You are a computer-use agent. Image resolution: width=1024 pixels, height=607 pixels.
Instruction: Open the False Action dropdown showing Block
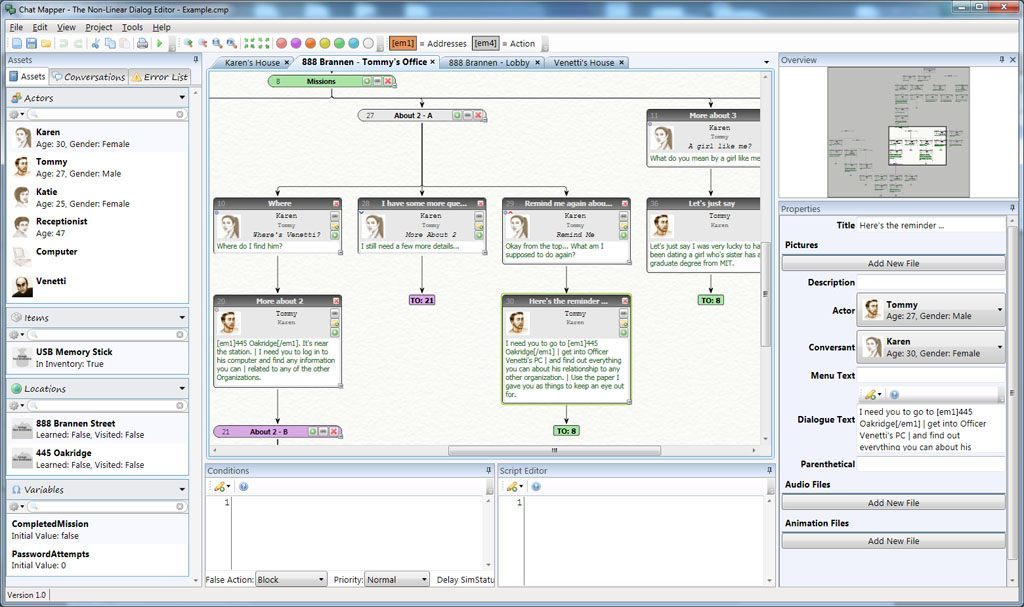tap(291, 579)
